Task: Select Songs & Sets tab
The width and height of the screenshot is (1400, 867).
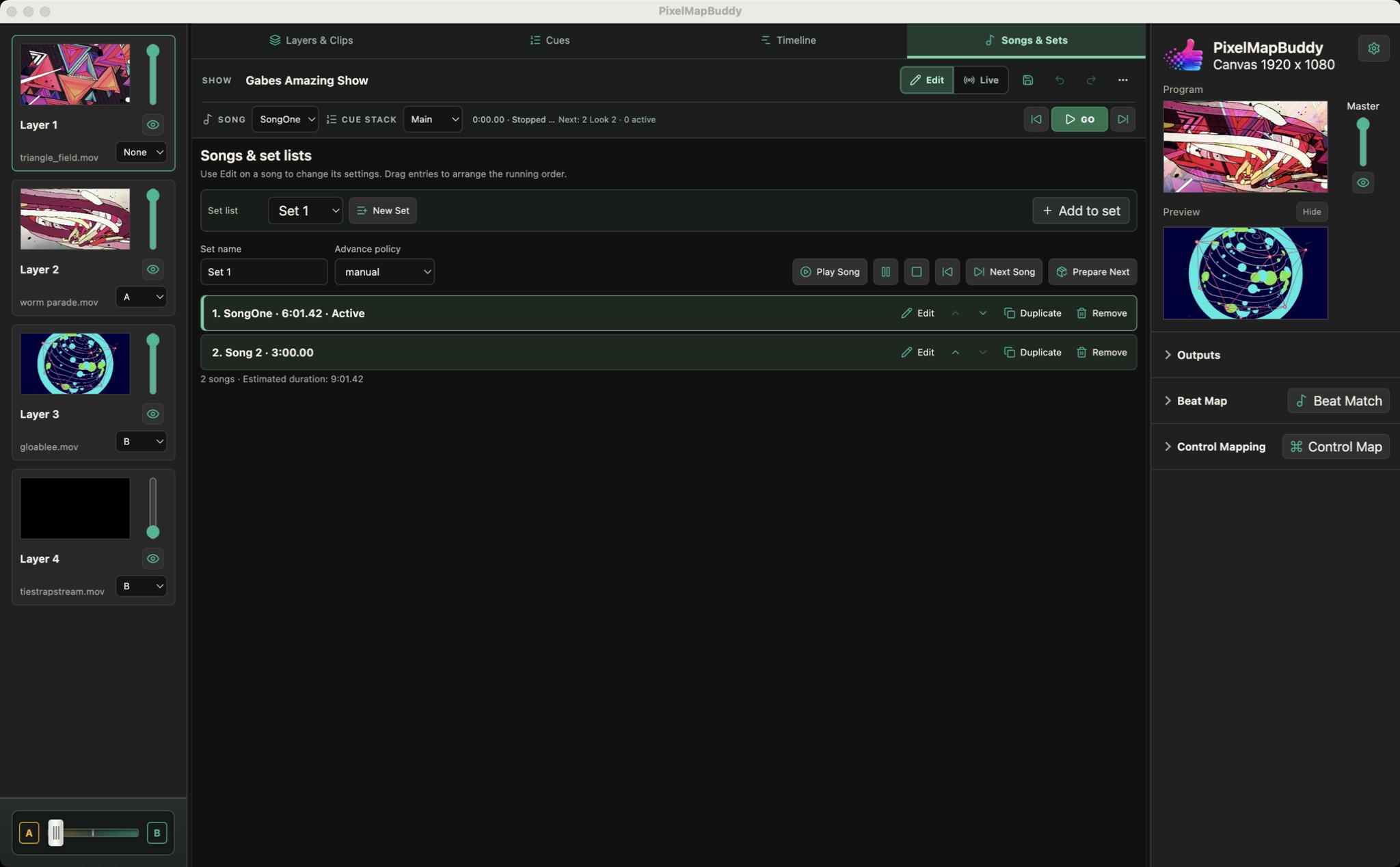Action: [1026, 40]
